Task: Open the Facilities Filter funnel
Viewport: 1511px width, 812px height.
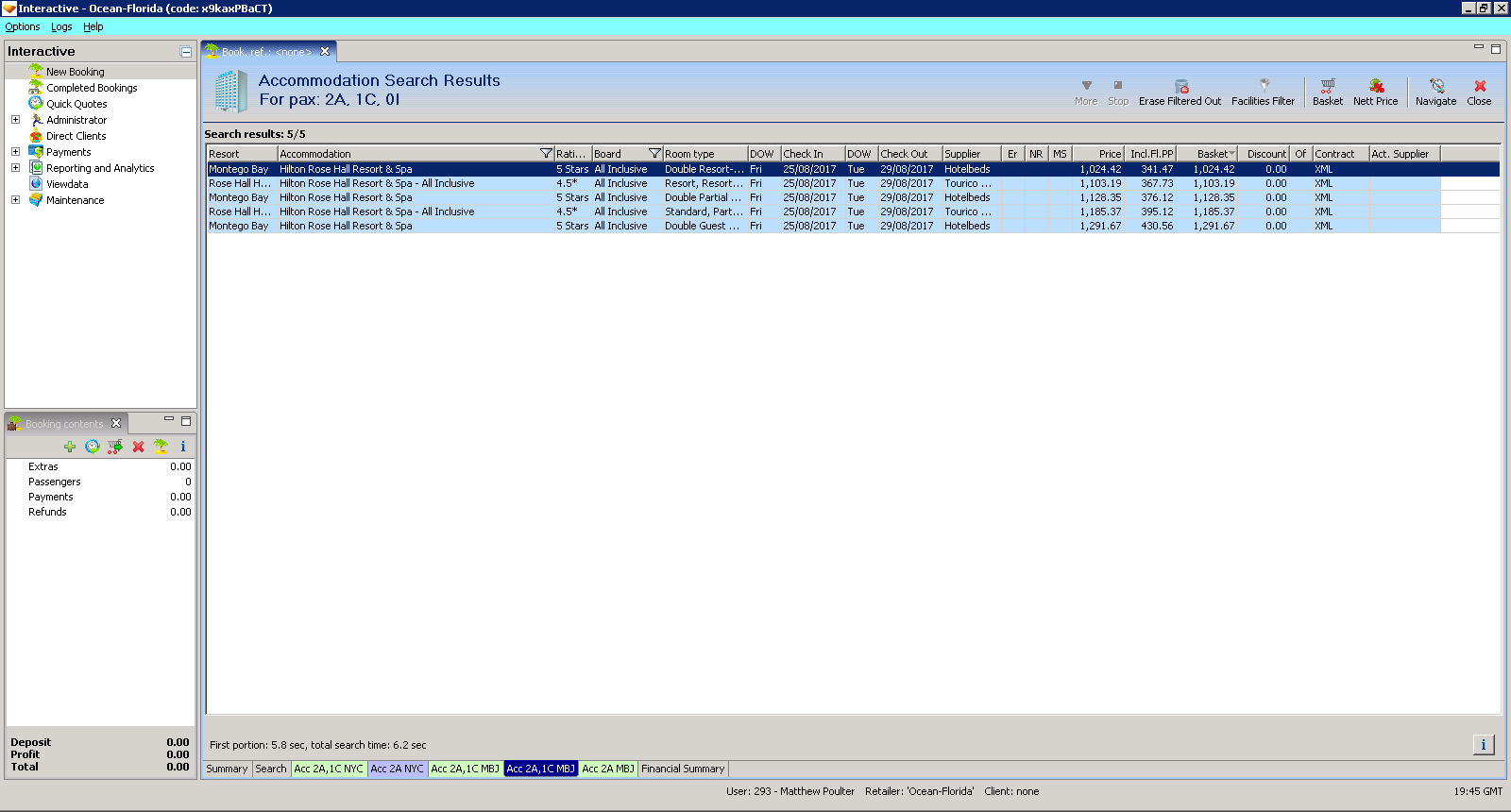Action: coord(1264,86)
